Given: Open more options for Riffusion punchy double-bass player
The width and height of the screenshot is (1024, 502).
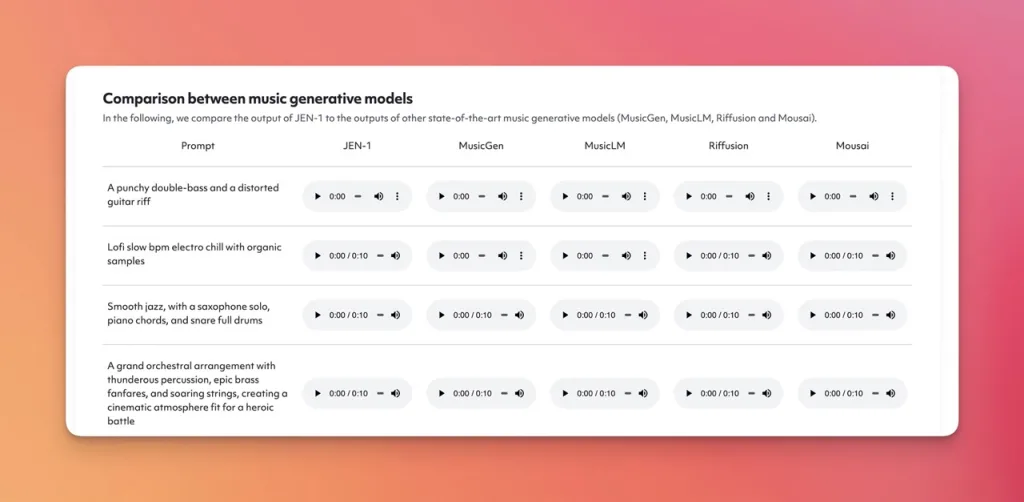Looking at the screenshot, I should pos(770,197).
